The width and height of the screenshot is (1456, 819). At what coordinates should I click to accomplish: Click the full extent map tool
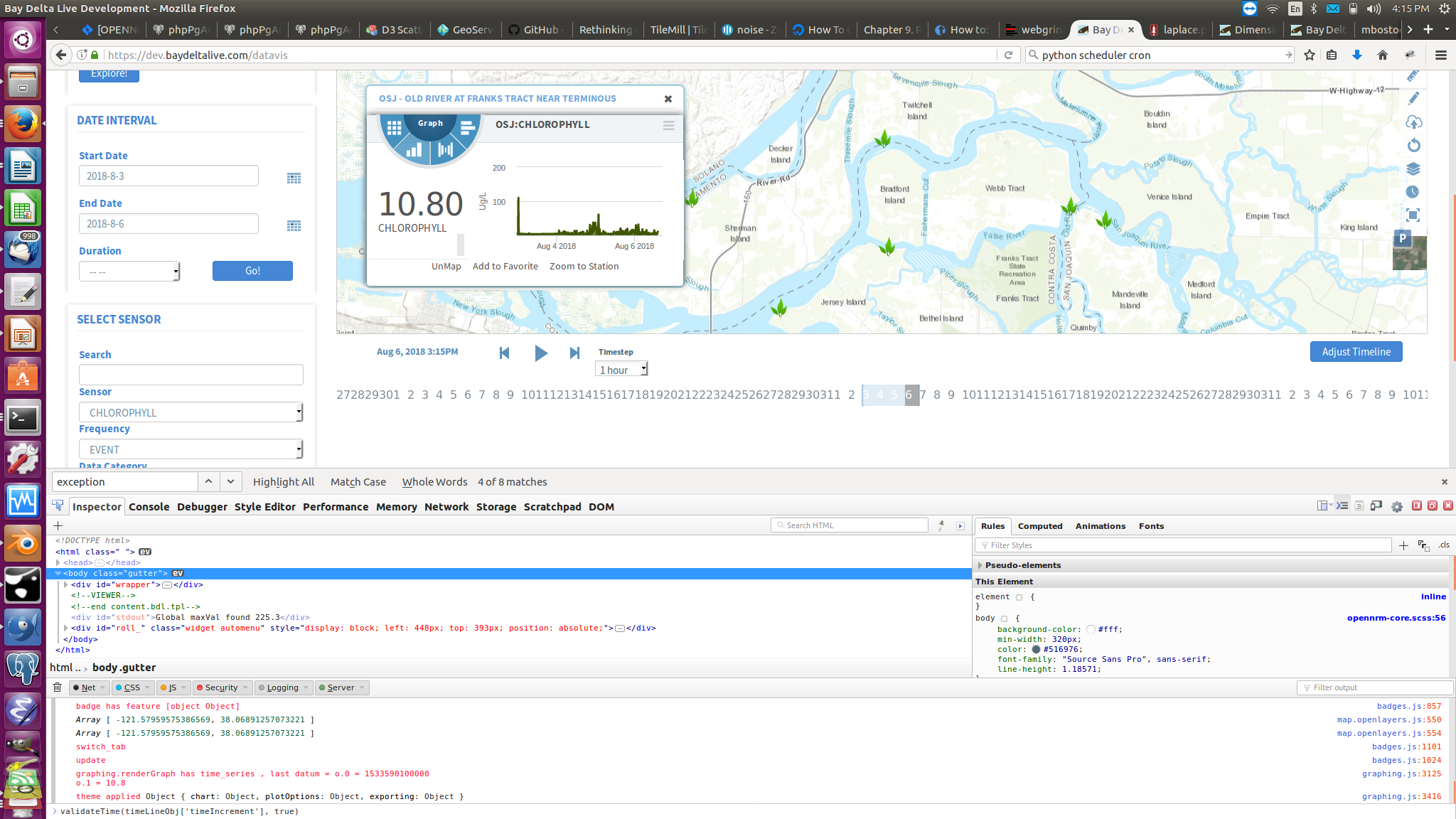tap(1413, 215)
